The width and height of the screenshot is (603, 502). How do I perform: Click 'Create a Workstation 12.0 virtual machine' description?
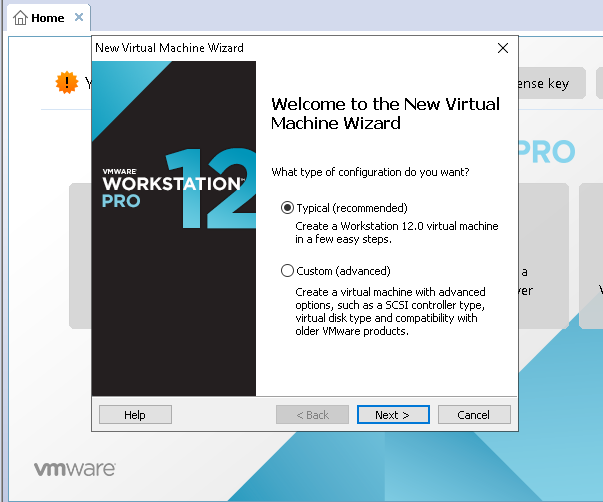tap(396, 232)
